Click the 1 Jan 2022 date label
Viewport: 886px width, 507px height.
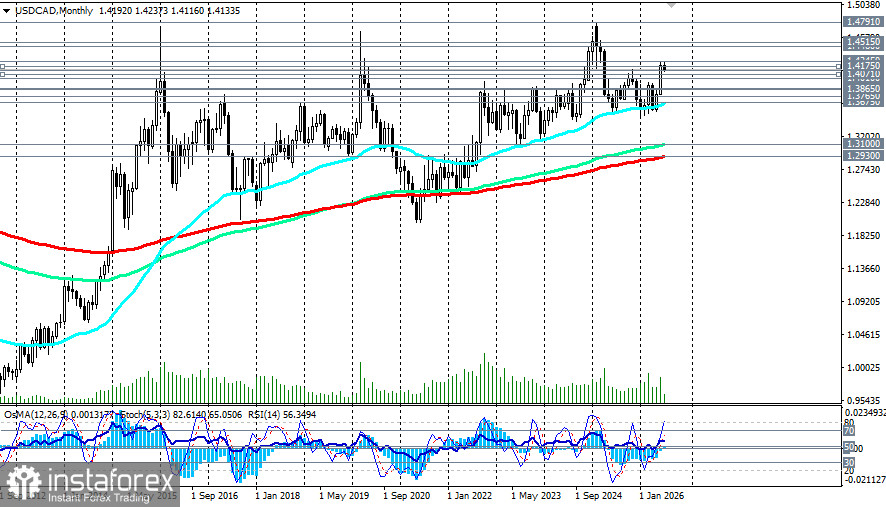tap(470, 496)
